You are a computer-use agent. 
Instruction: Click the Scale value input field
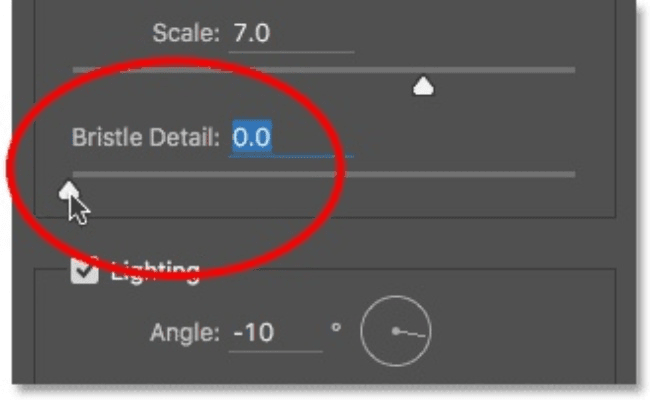pos(290,34)
